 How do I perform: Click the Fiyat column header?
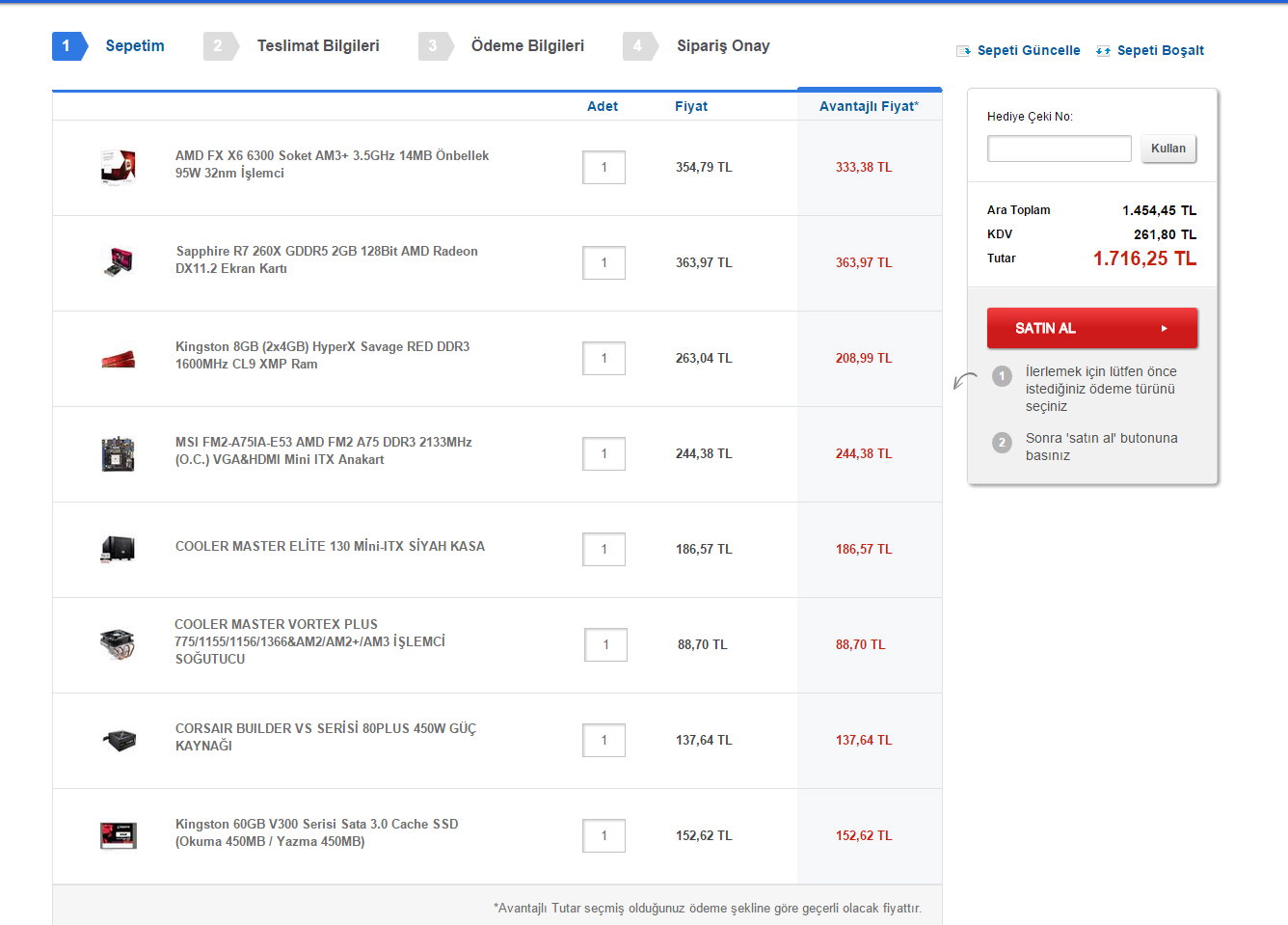click(x=691, y=106)
